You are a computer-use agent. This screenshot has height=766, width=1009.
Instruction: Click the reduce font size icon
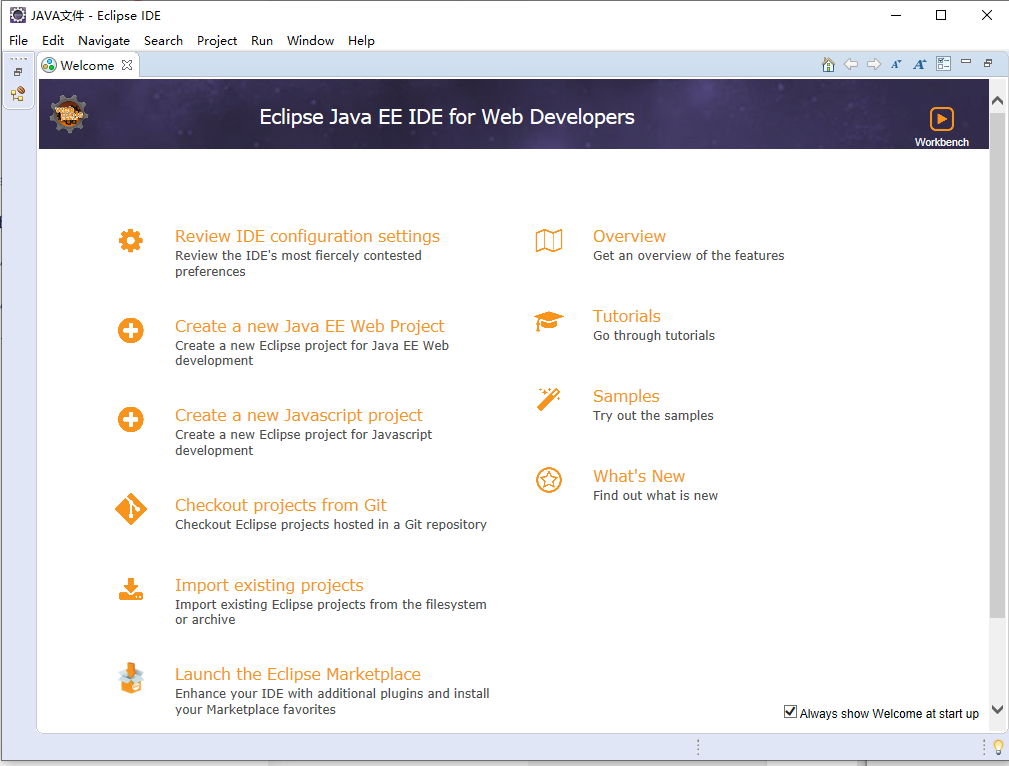(896, 64)
